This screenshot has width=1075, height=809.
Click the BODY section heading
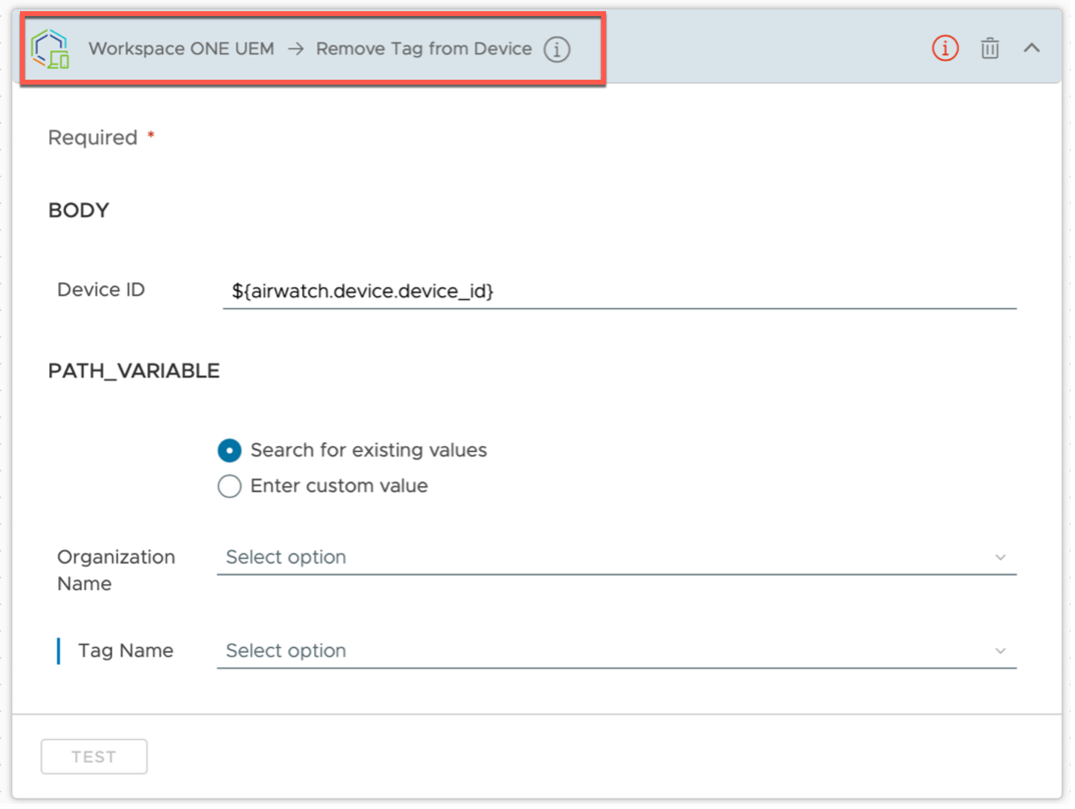(79, 210)
